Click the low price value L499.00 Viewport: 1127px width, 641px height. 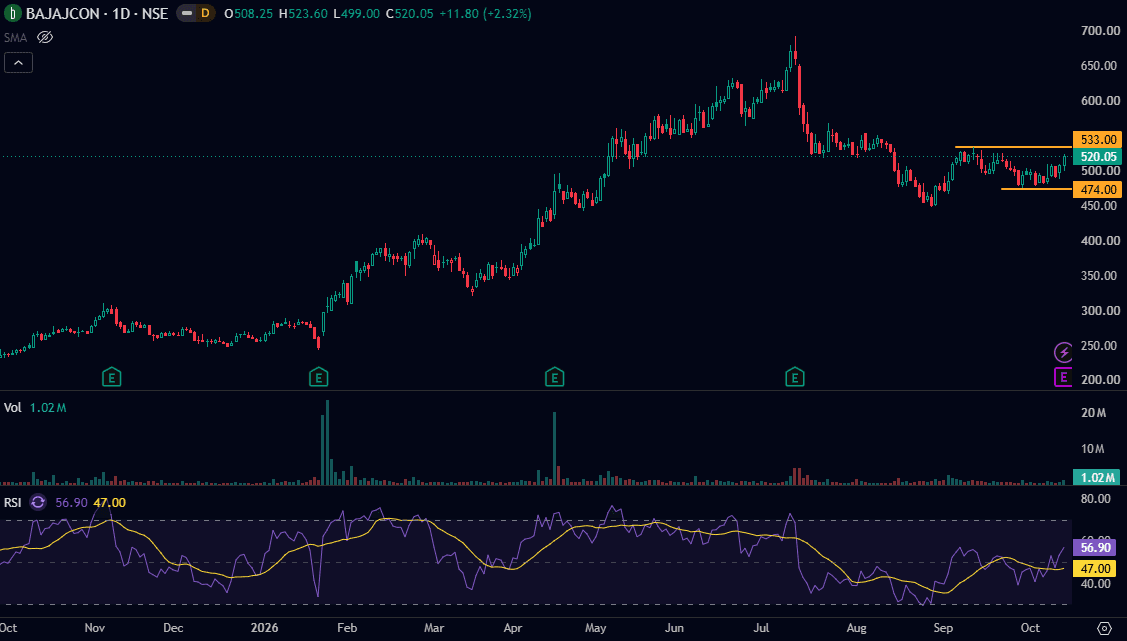(x=356, y=14)
